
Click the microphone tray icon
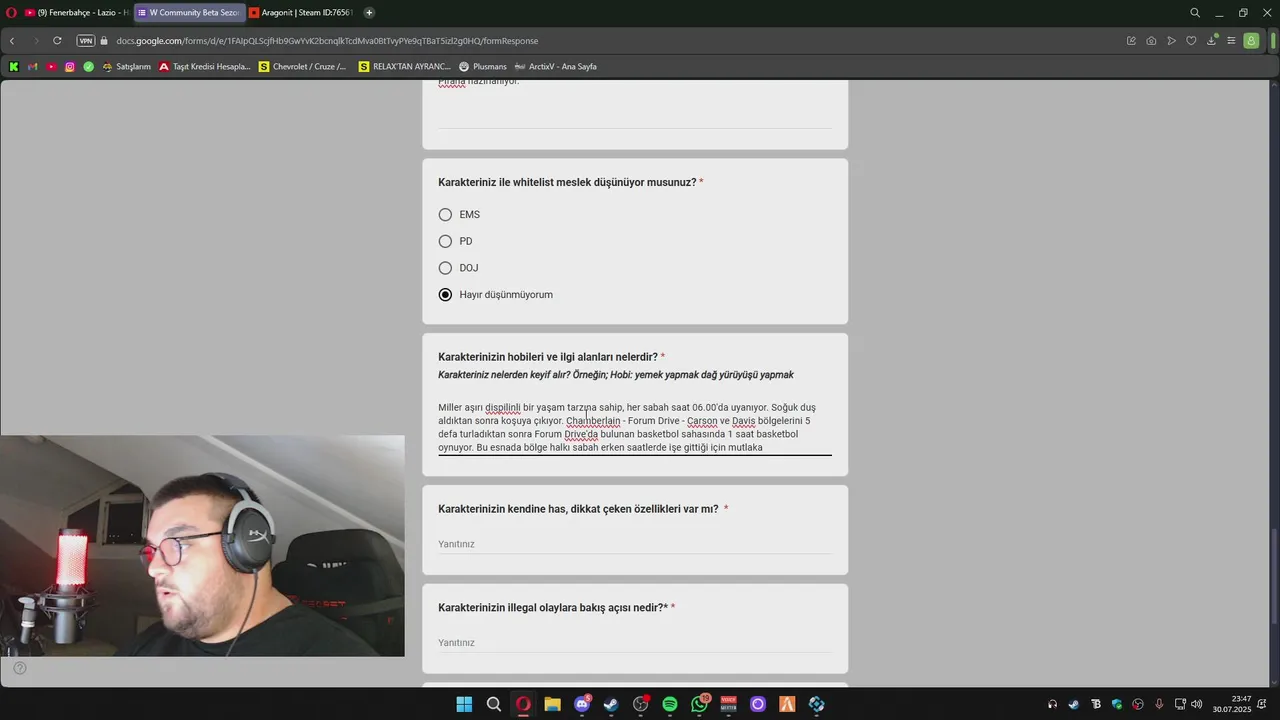coord(1159,704)
